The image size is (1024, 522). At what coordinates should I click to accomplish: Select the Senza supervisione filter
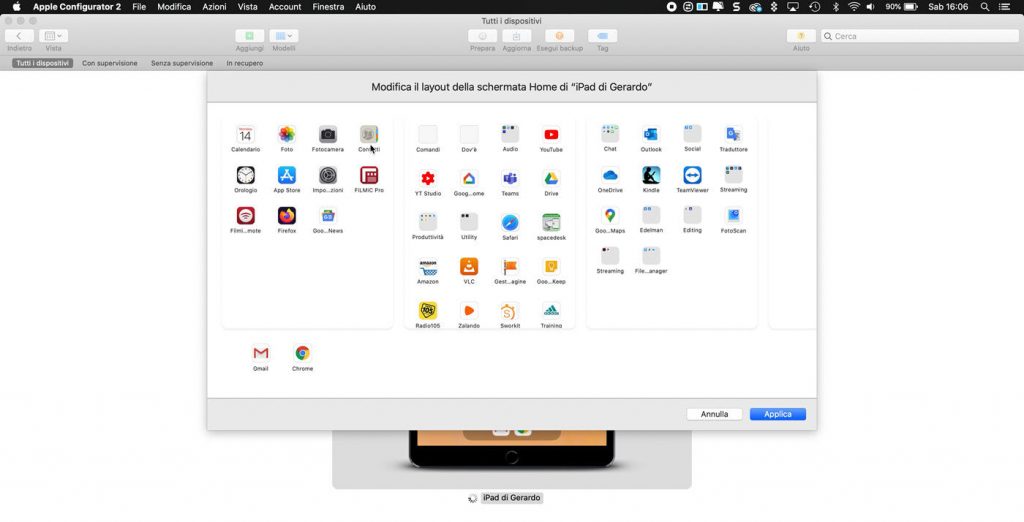[x=182, y=63]
